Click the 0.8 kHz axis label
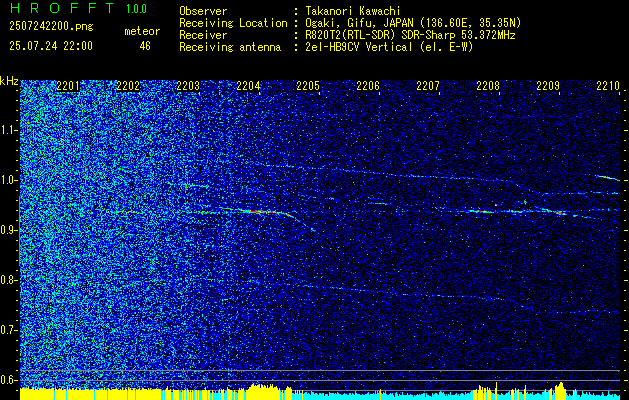The image size is (629, 400). coord(8,280)
